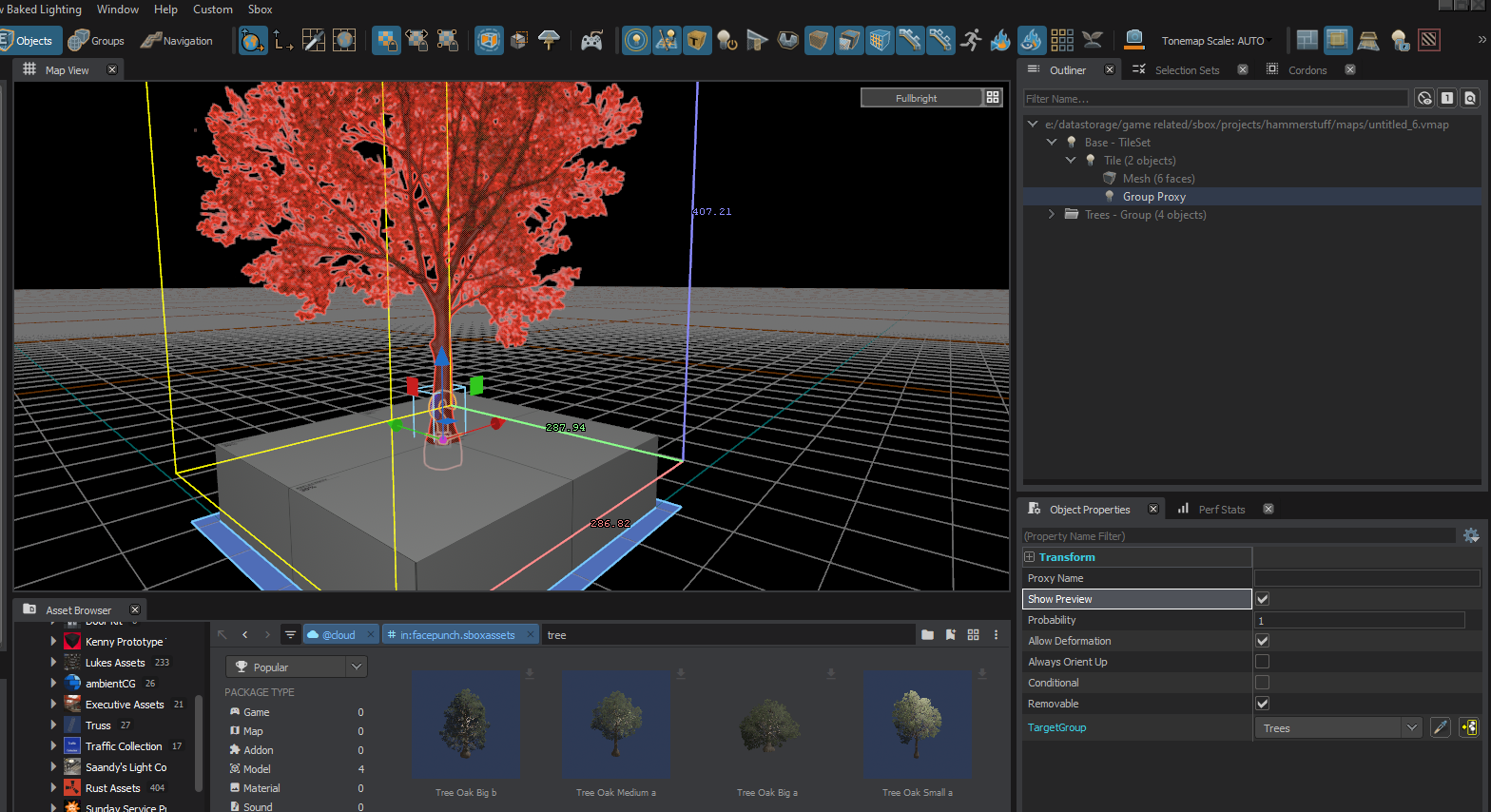Click the local axis L arrows icon

[x=283, y=40]
